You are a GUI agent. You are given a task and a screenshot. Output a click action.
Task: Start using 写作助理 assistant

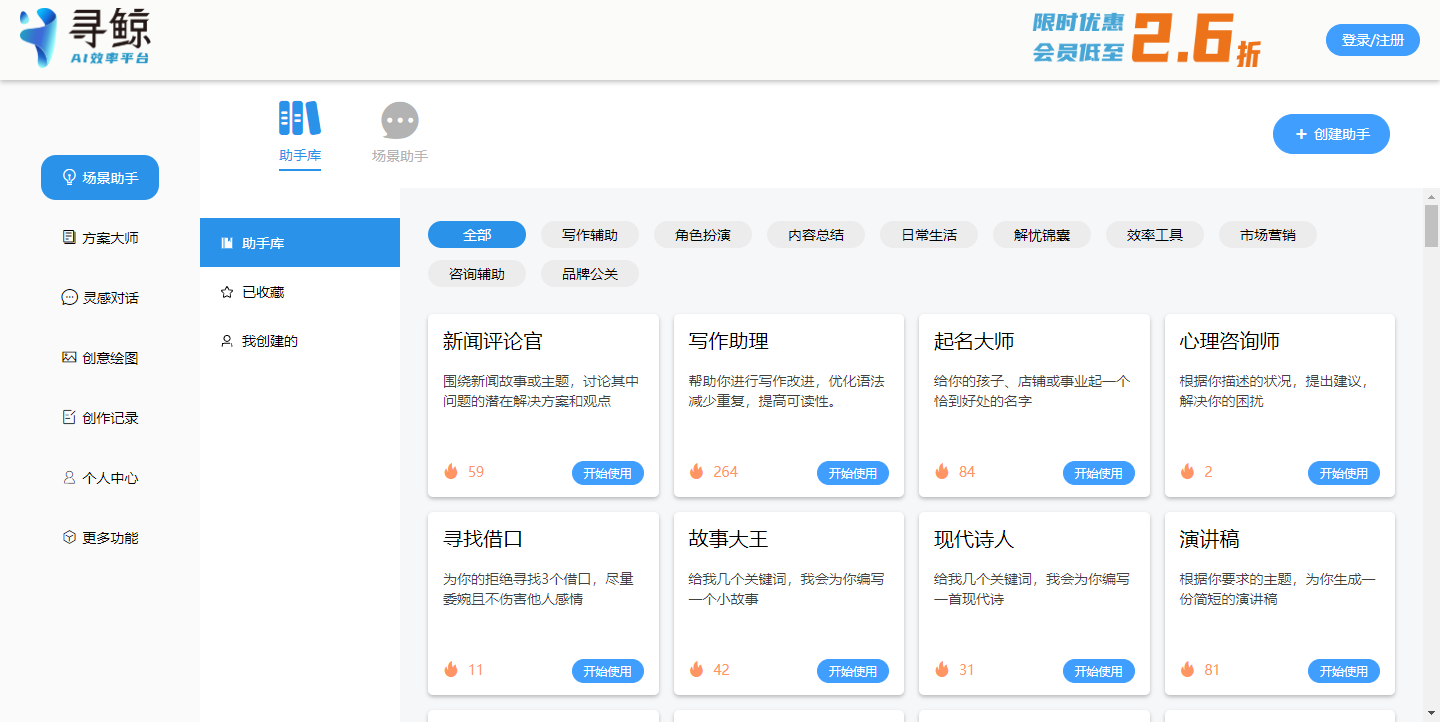click(853, 473)
